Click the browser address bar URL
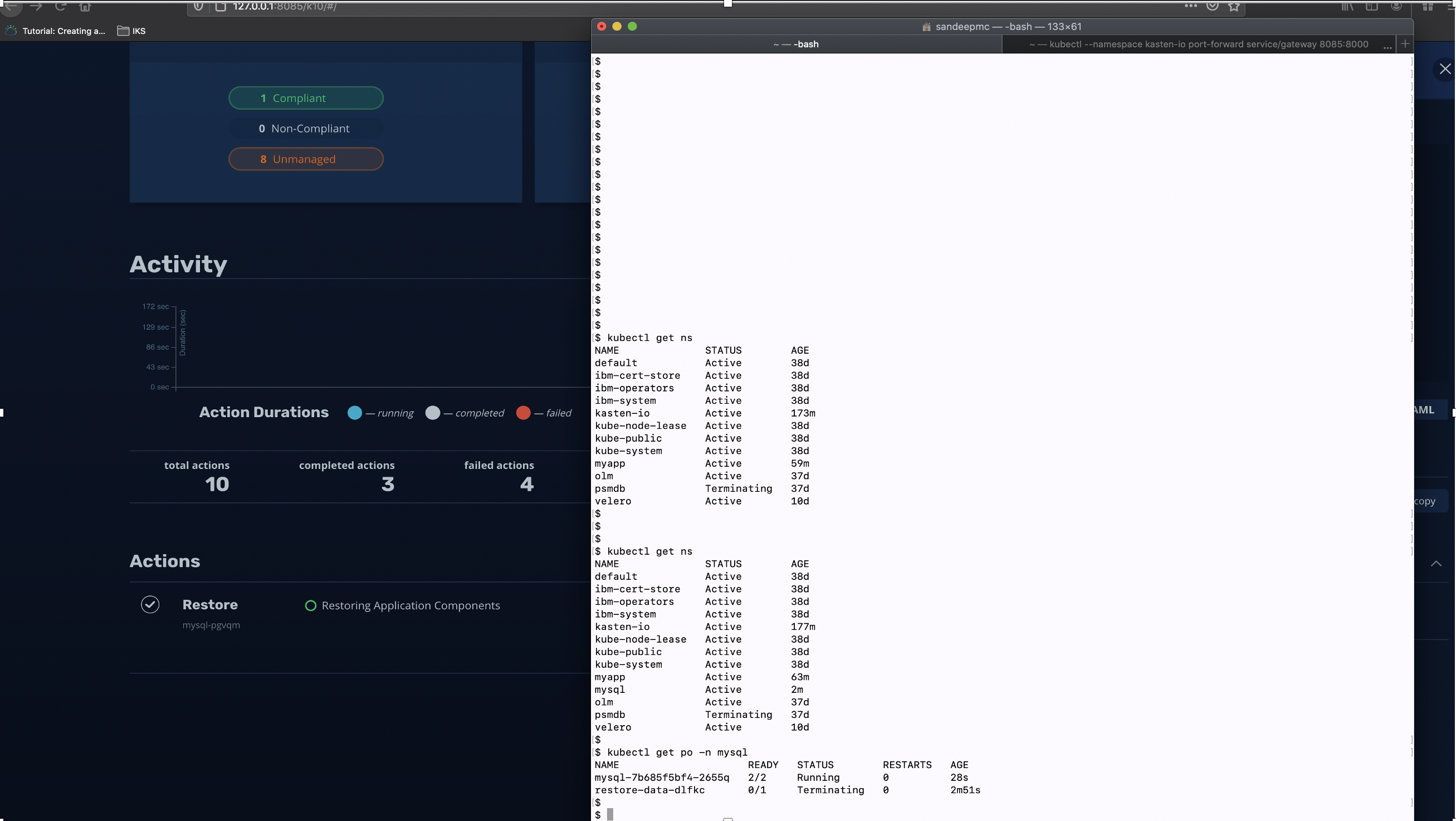 tap(284, 7)
